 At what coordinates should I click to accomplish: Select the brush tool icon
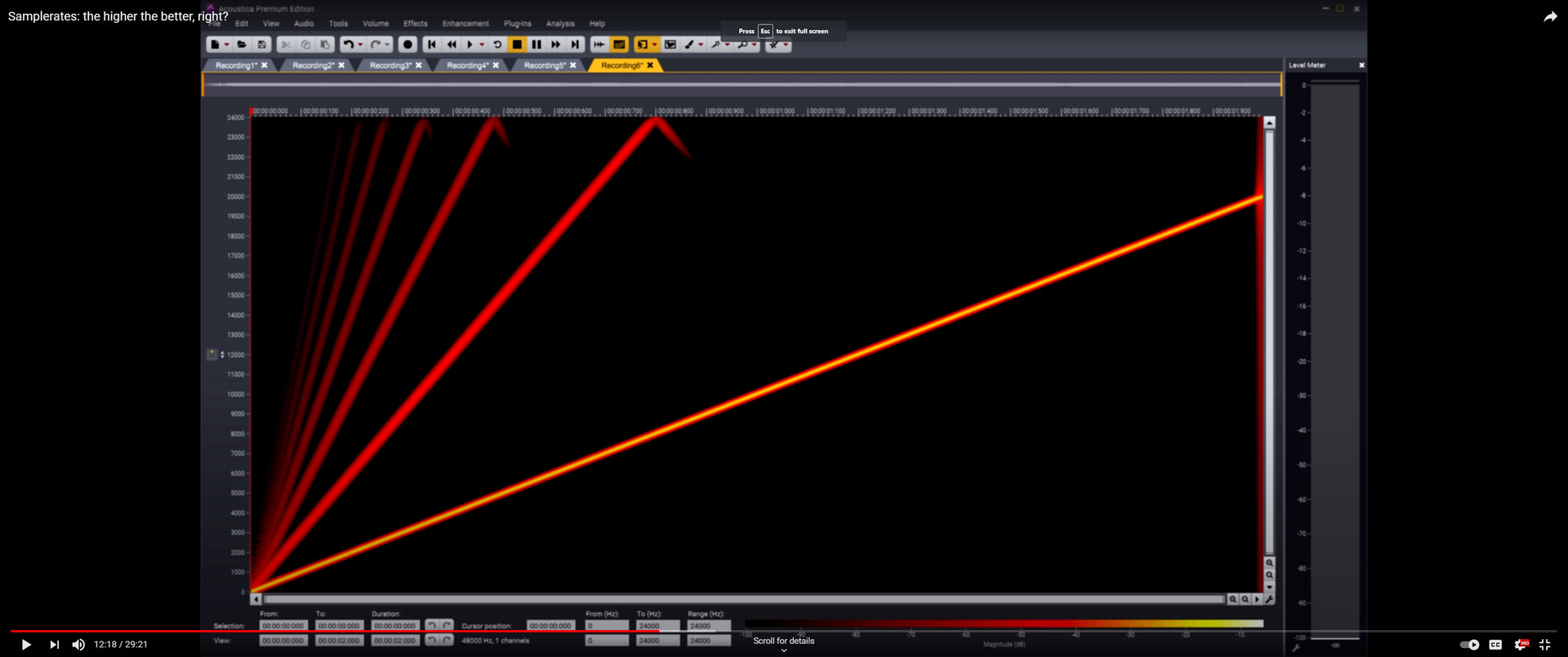coord(689,45)
